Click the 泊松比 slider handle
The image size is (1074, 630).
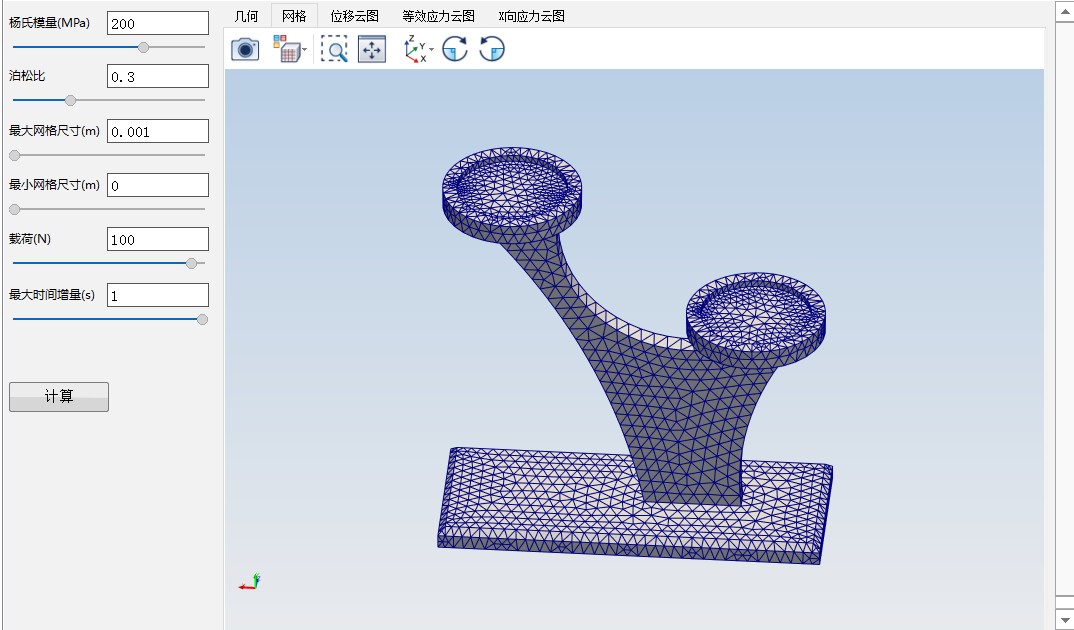pyautogui.click(x=70, y=100)
